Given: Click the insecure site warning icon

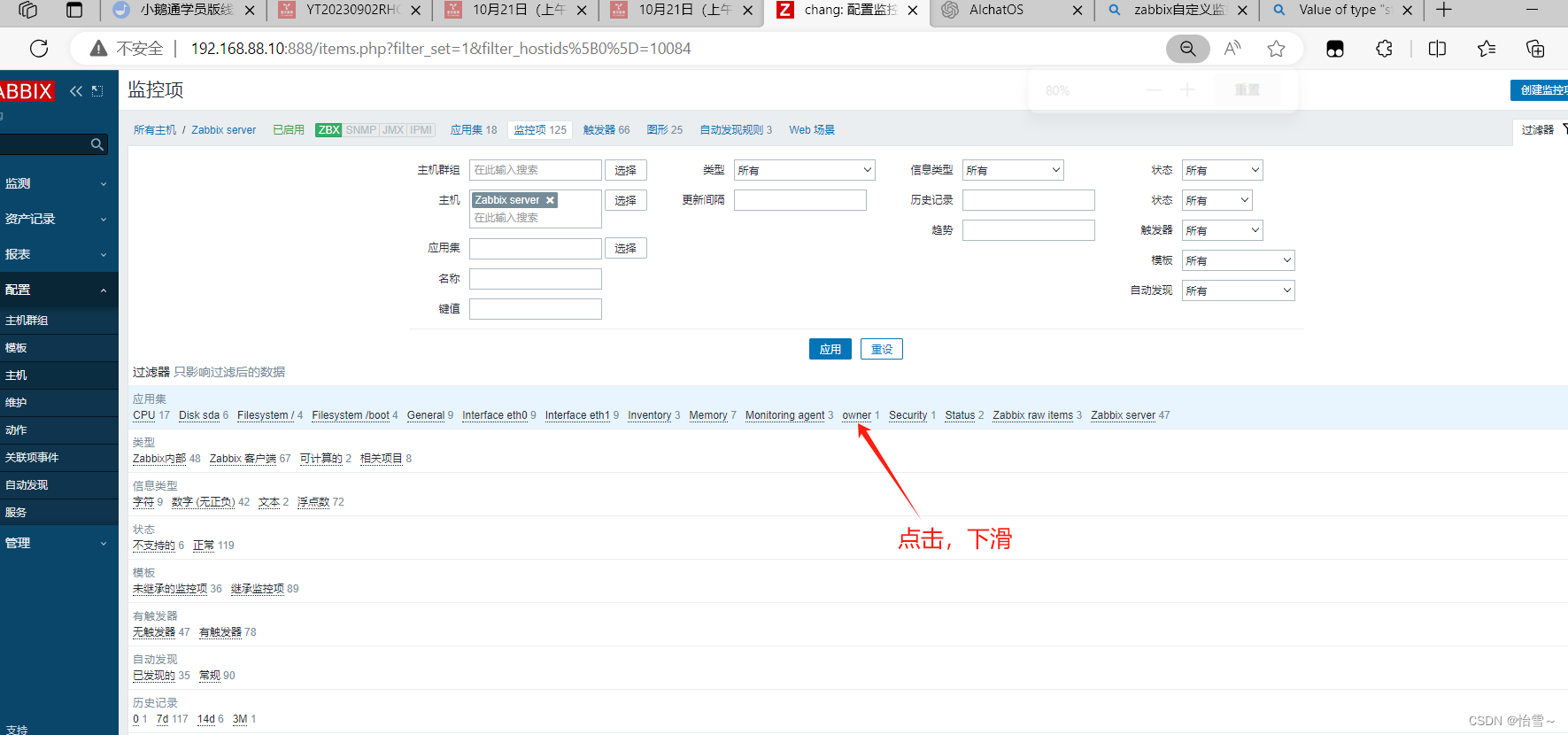Looking at the screenshot, I should pyautogui.click(x=99, y=49).
